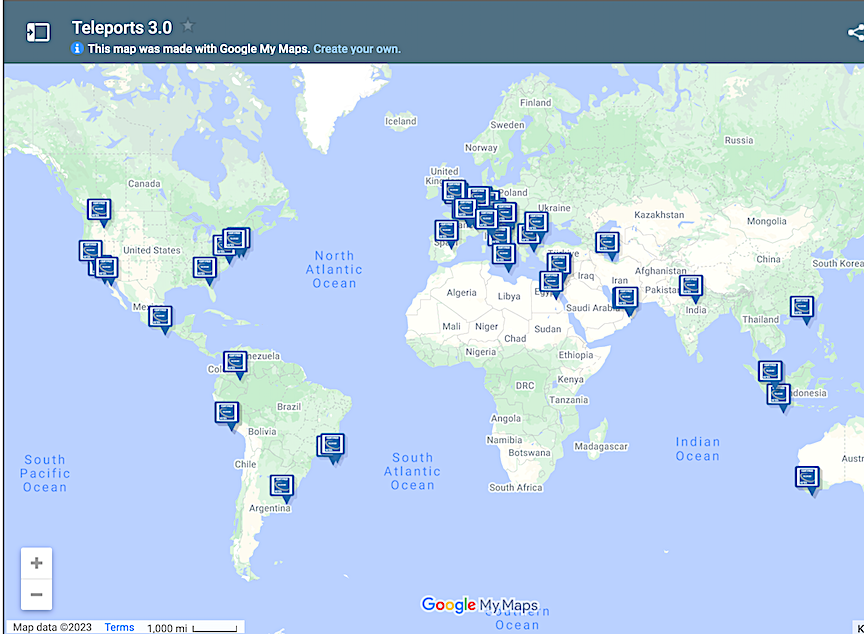Select the teleport marker near India
This screenshot has height=634, width=864.
(x=692, y=288)
